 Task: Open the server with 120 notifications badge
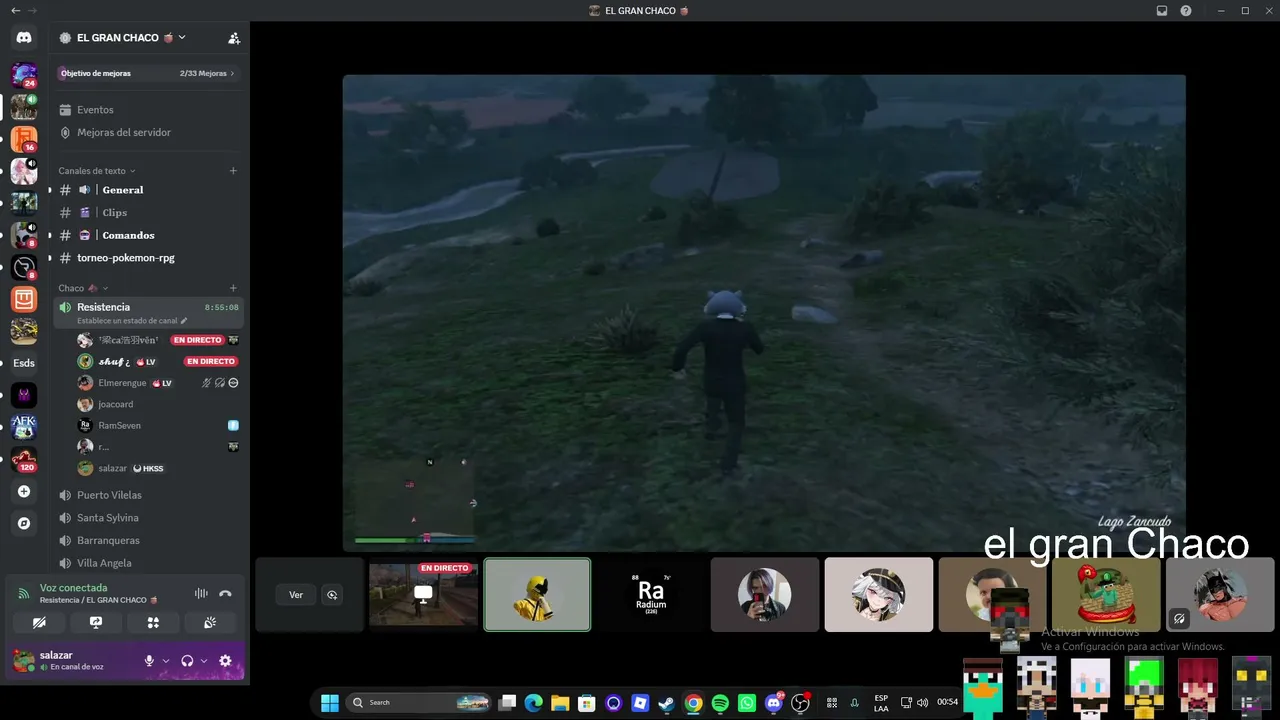(x=24, y=460)
